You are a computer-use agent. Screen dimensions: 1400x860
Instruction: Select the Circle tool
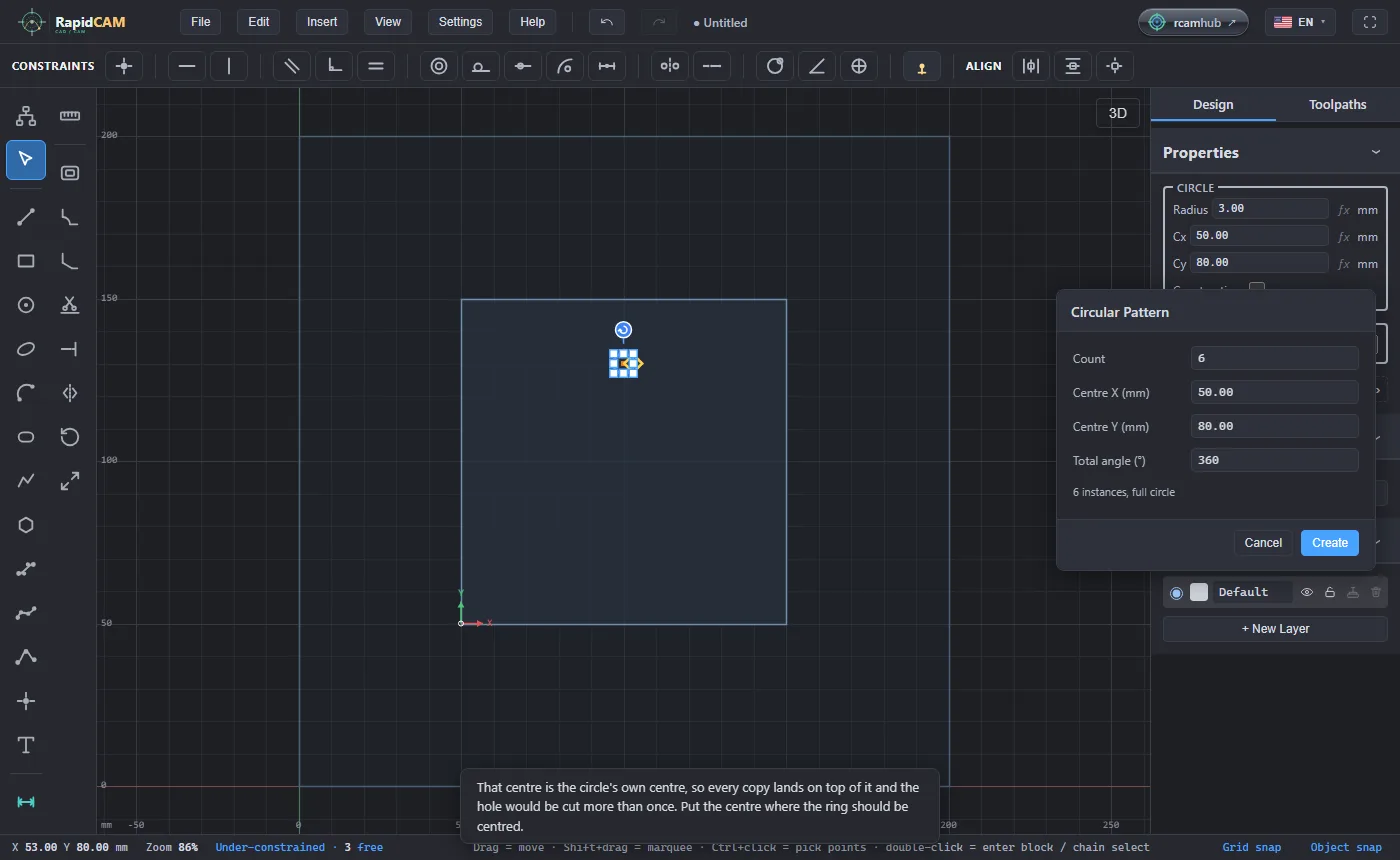point(26,305)
